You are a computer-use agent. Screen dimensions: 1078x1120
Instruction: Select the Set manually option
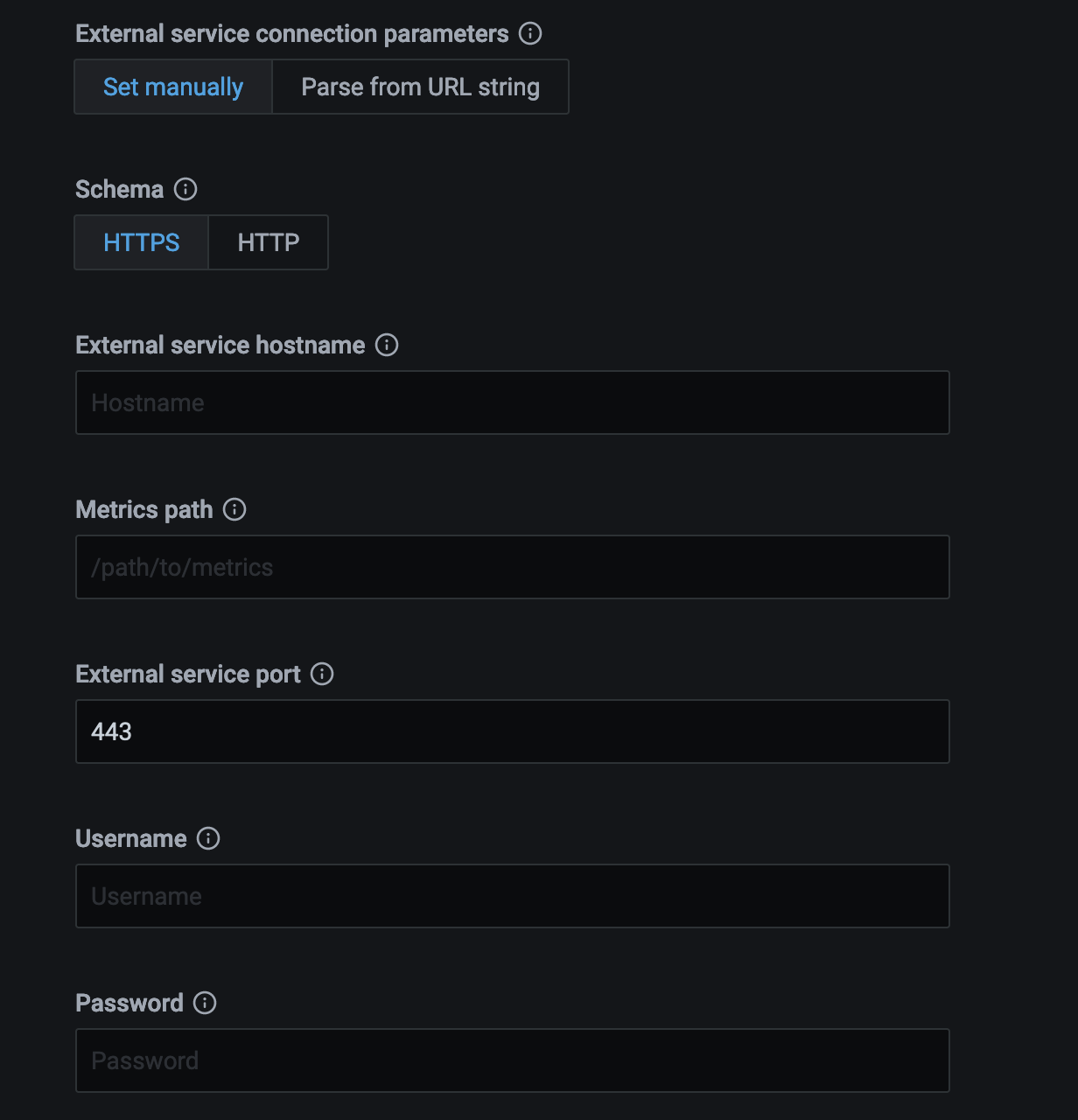click(x=173, y=87)
